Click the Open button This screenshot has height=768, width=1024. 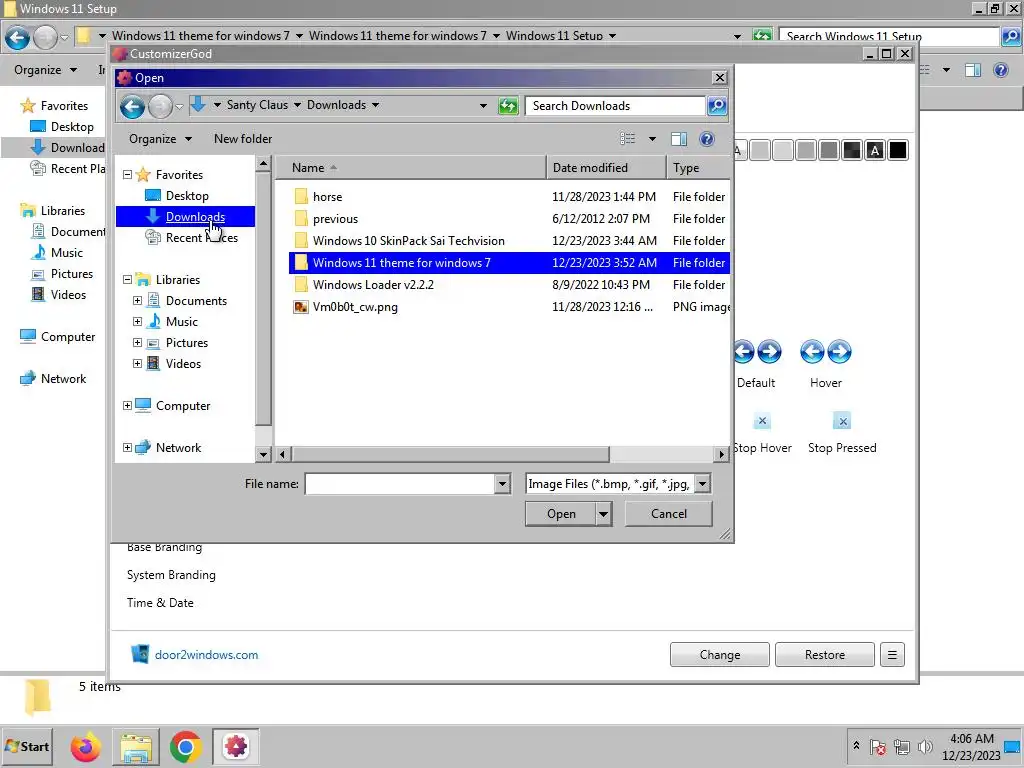pos(560,514)
